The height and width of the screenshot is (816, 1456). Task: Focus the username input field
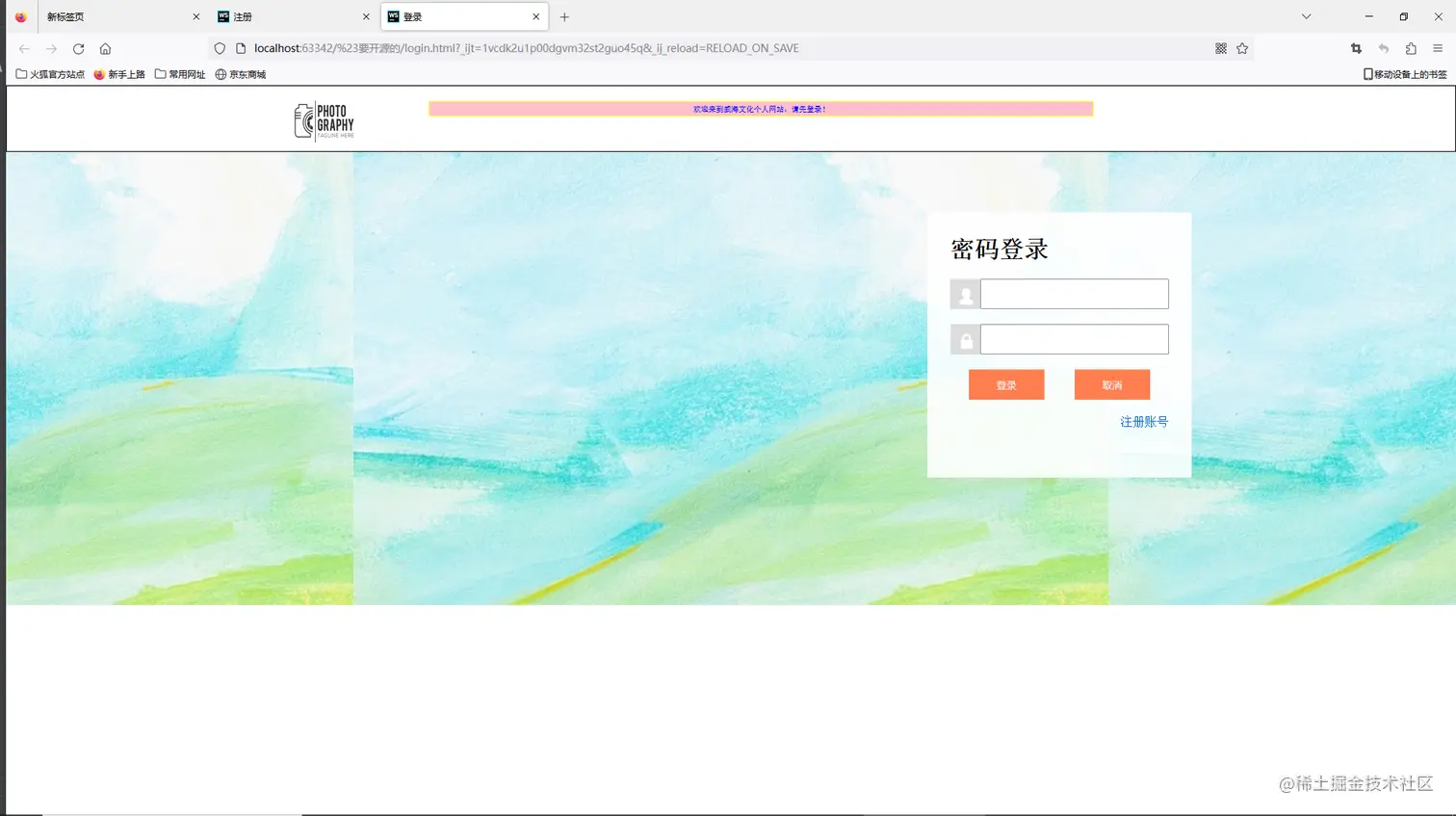tap(1075, 294)
